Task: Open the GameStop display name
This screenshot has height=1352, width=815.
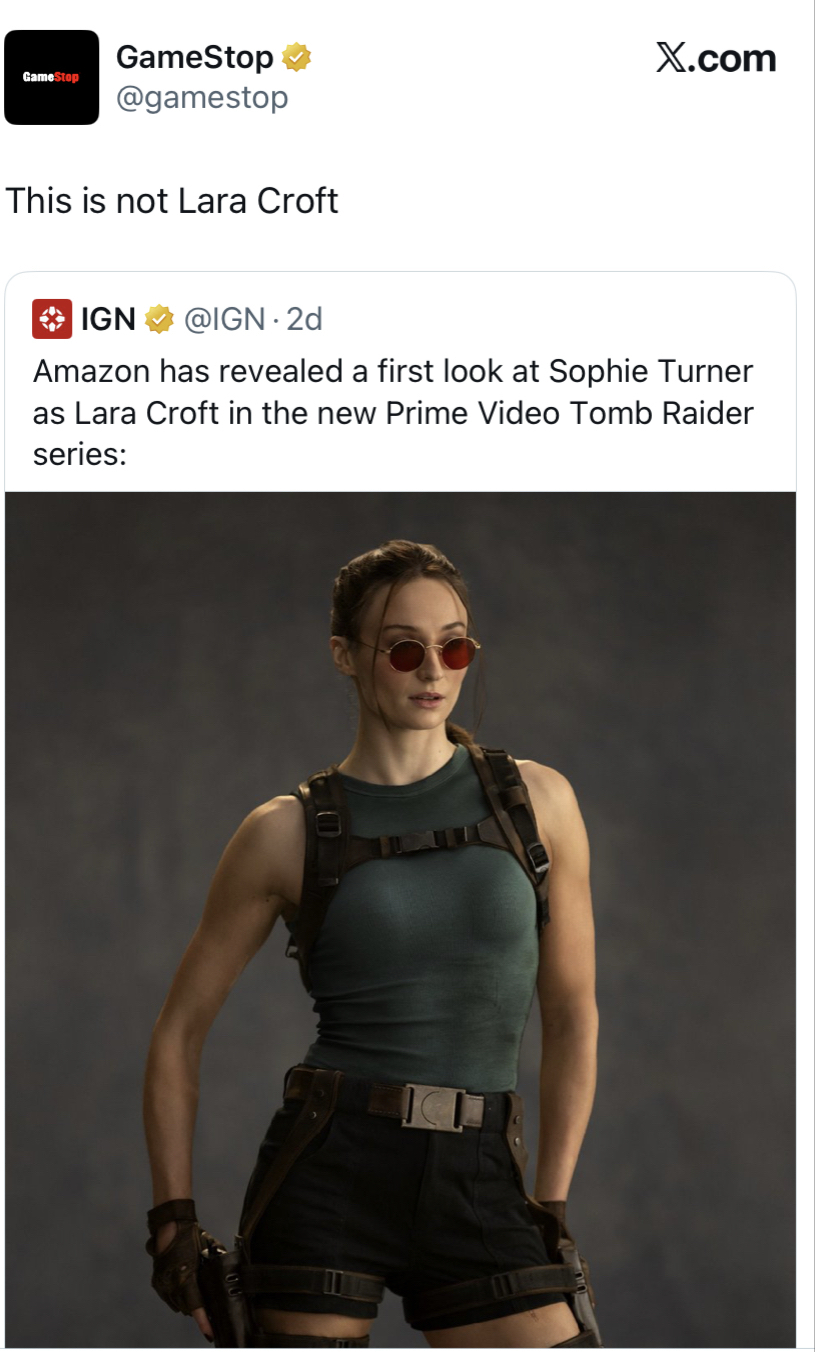Action: [194, 58]
